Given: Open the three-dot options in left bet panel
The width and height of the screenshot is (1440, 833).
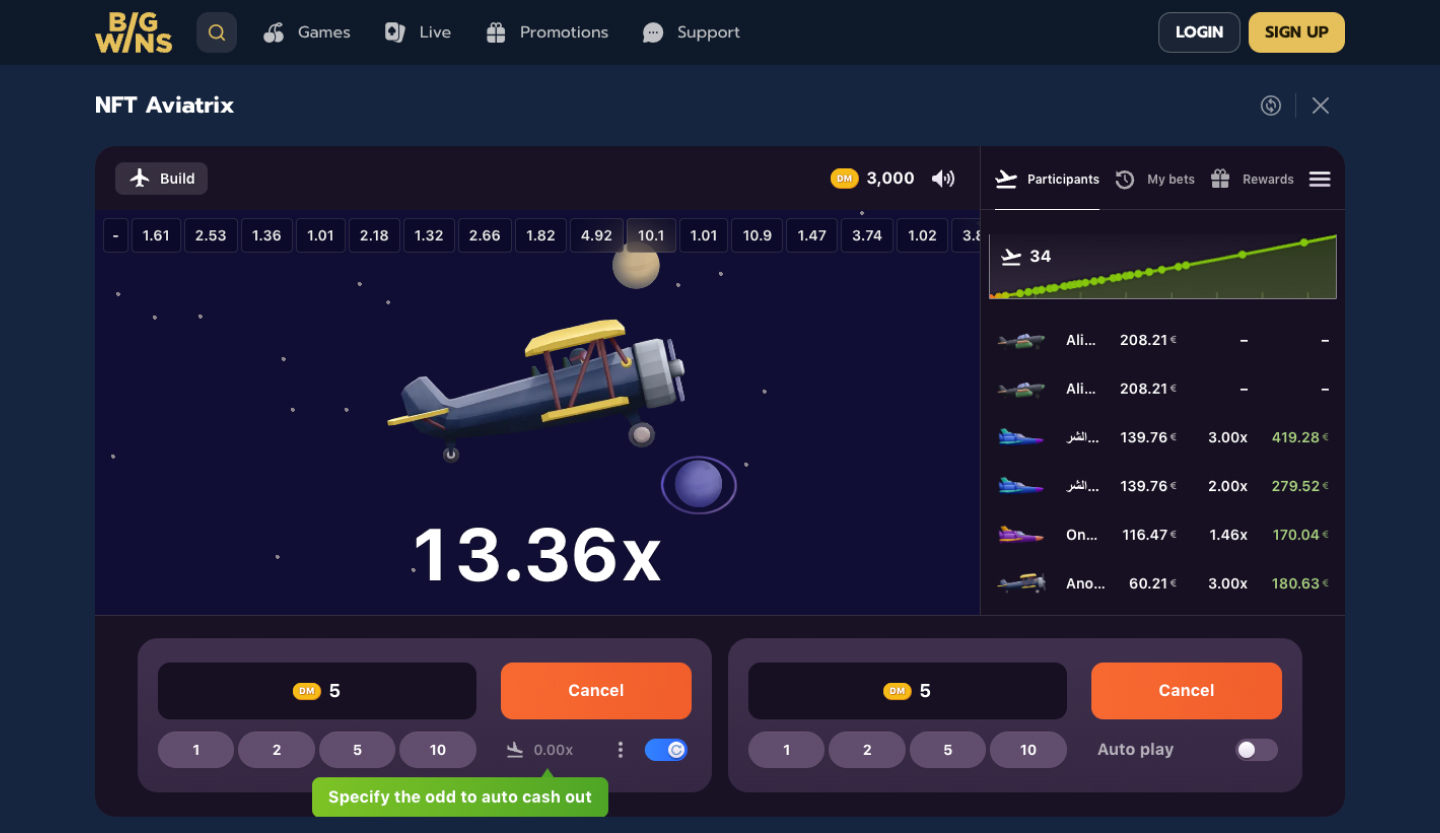Looking at the screenshot, I should point(620,750).
